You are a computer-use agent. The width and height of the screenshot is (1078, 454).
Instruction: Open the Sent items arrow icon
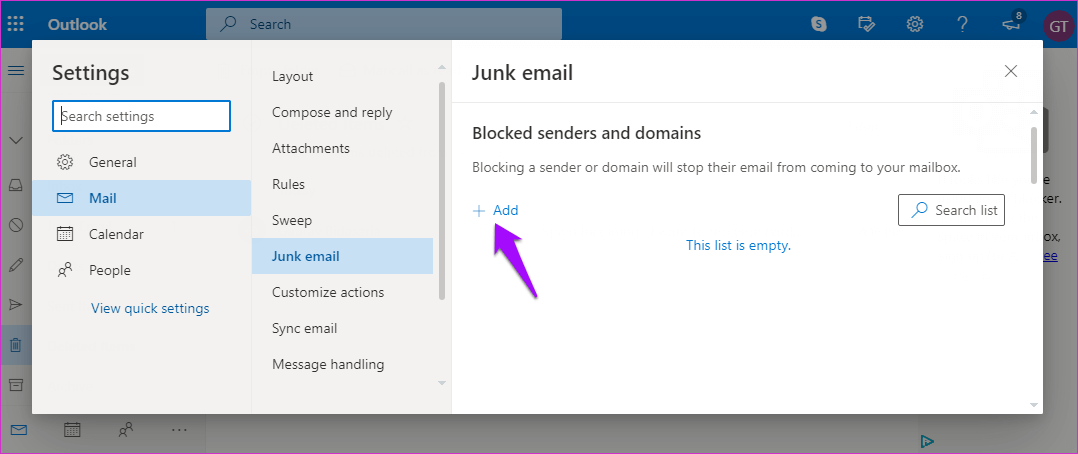click(x=16, y=305)
